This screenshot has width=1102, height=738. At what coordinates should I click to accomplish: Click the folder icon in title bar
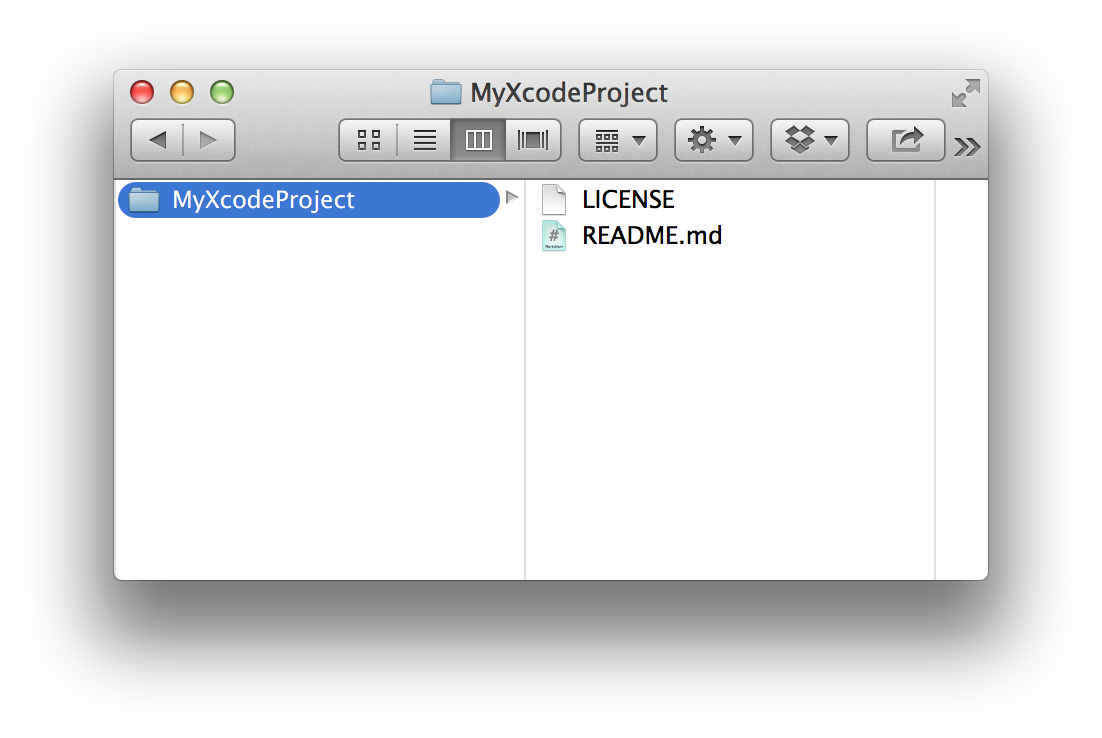coord(446,92)
